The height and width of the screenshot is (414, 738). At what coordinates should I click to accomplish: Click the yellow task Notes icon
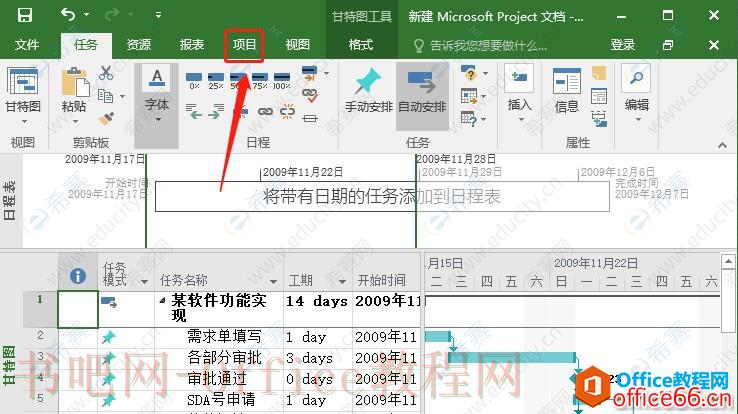click(599, 73)
